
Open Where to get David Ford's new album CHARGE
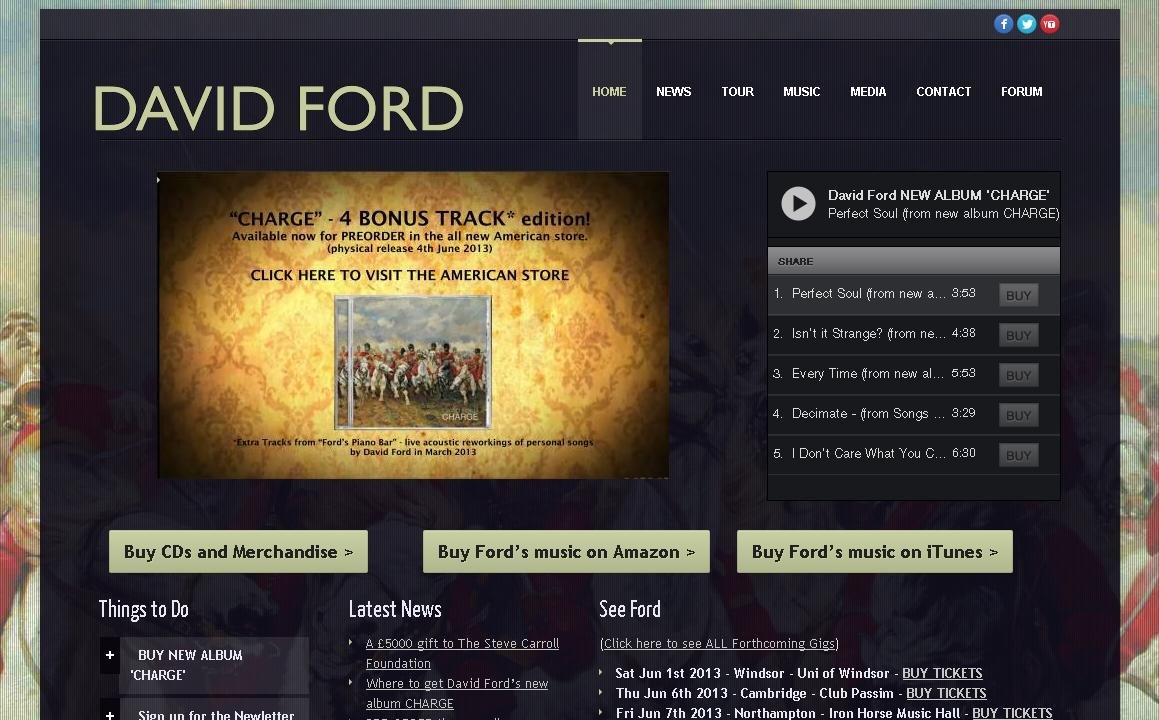[x=457, y=693]
